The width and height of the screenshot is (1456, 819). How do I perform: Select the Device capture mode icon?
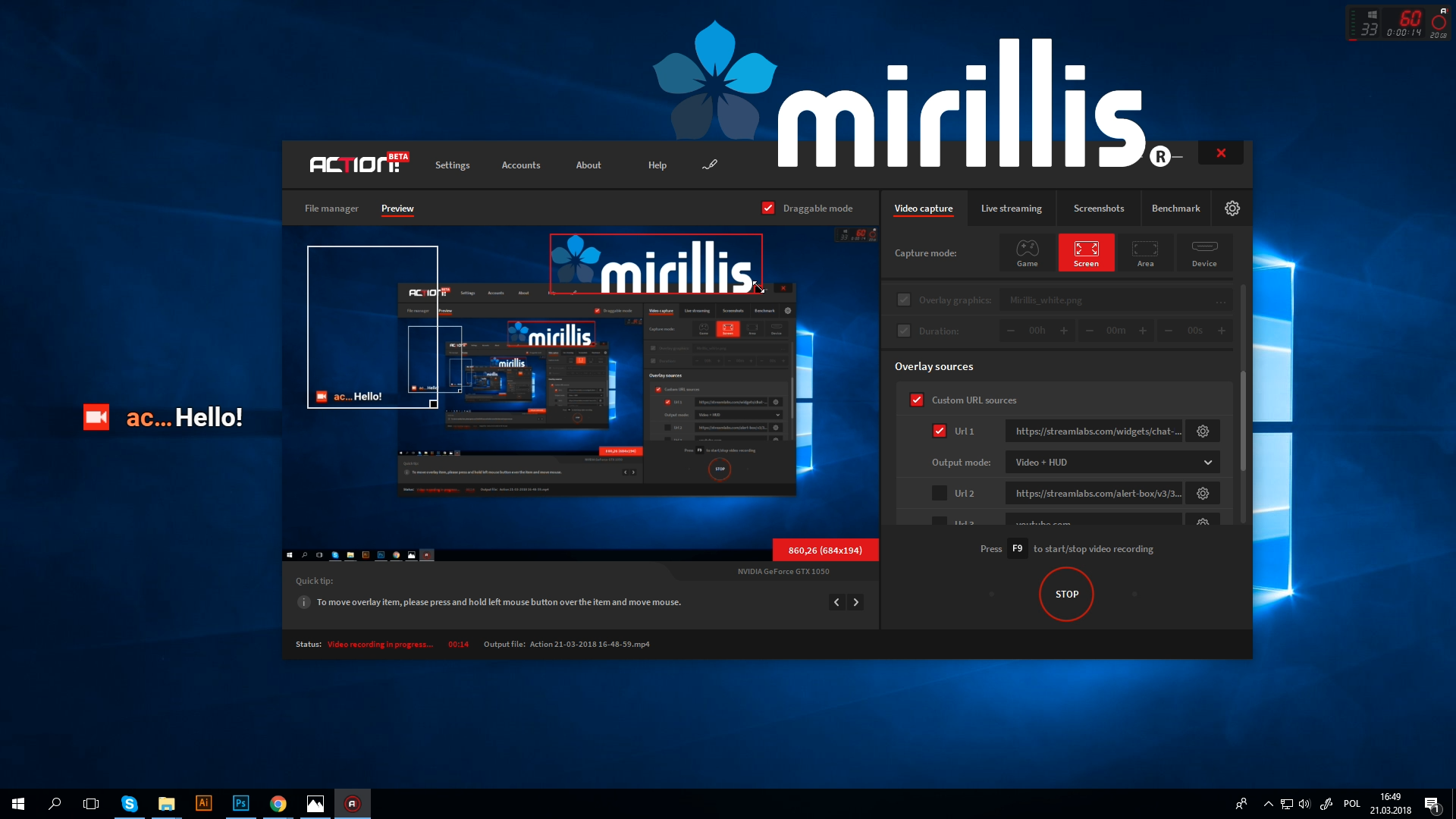click(1203, 252)
